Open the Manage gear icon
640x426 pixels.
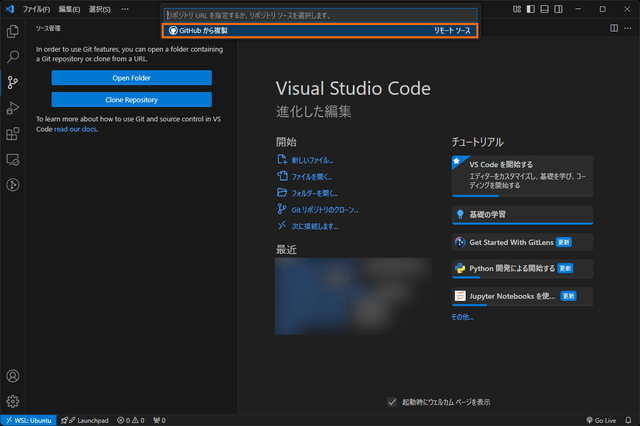coord(13,402)
